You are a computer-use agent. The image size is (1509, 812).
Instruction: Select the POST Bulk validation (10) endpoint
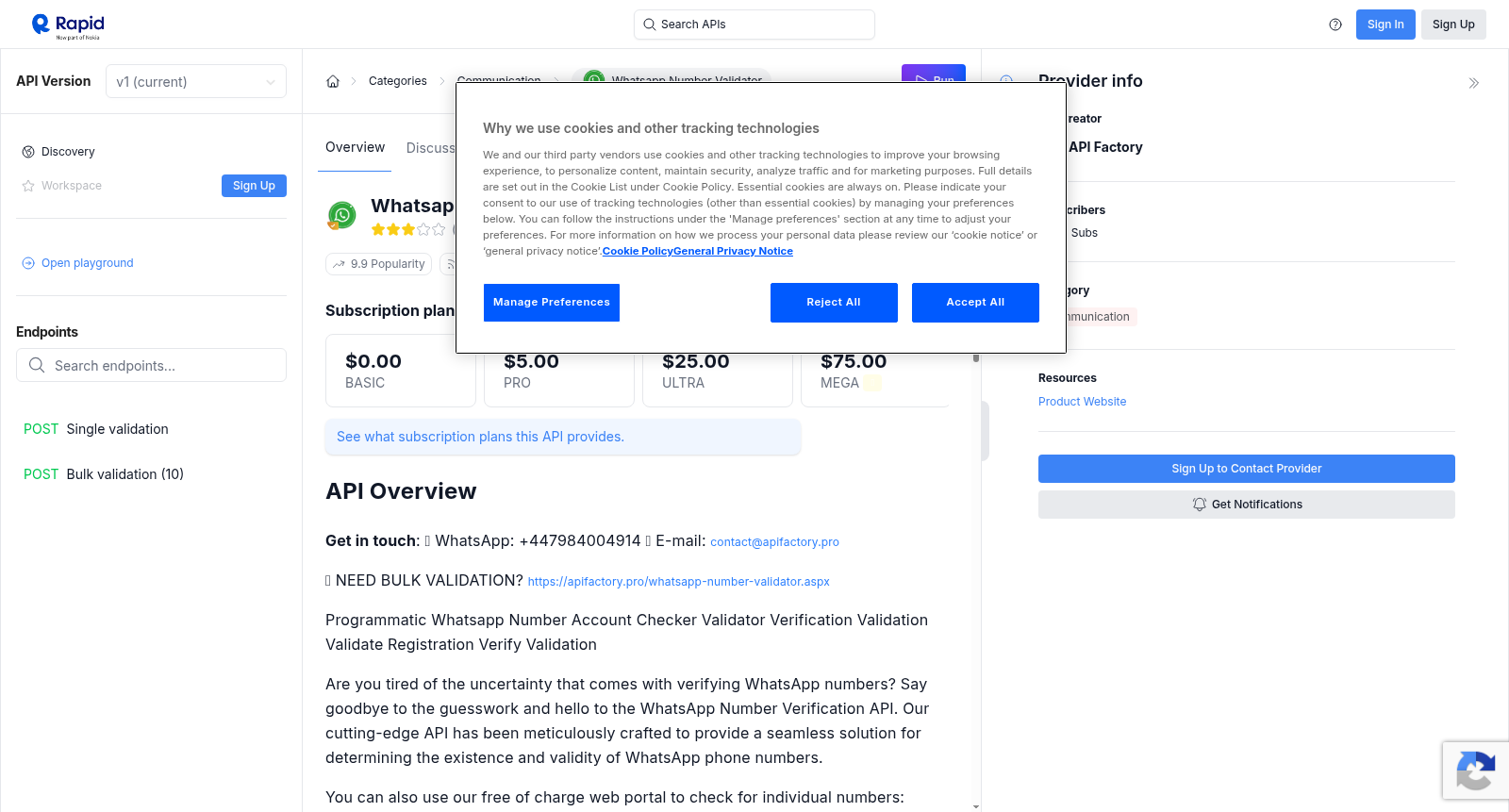(104, 474)
